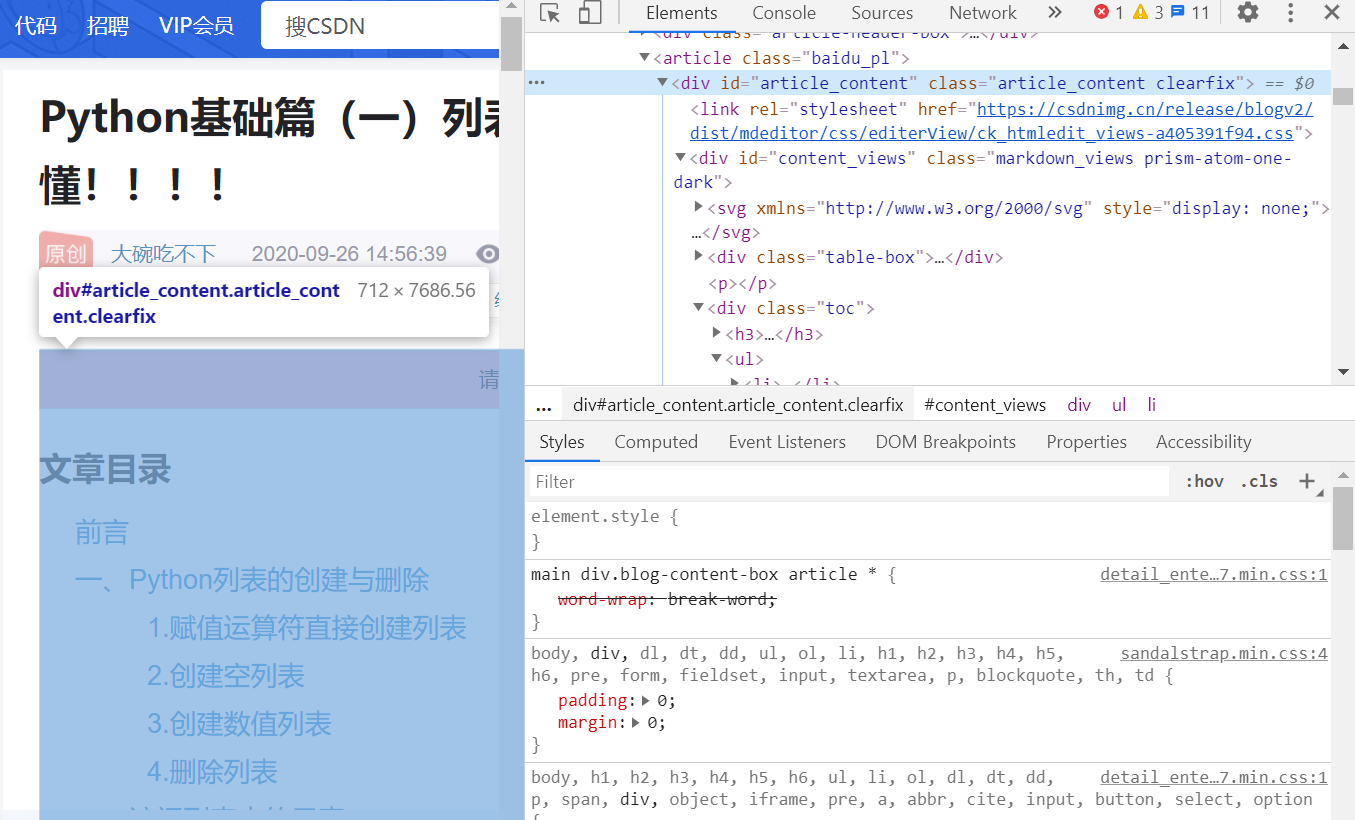Select #content_views breadcrumb item
The height and width of the screenshot is (820, 1355).
(985, 405)
